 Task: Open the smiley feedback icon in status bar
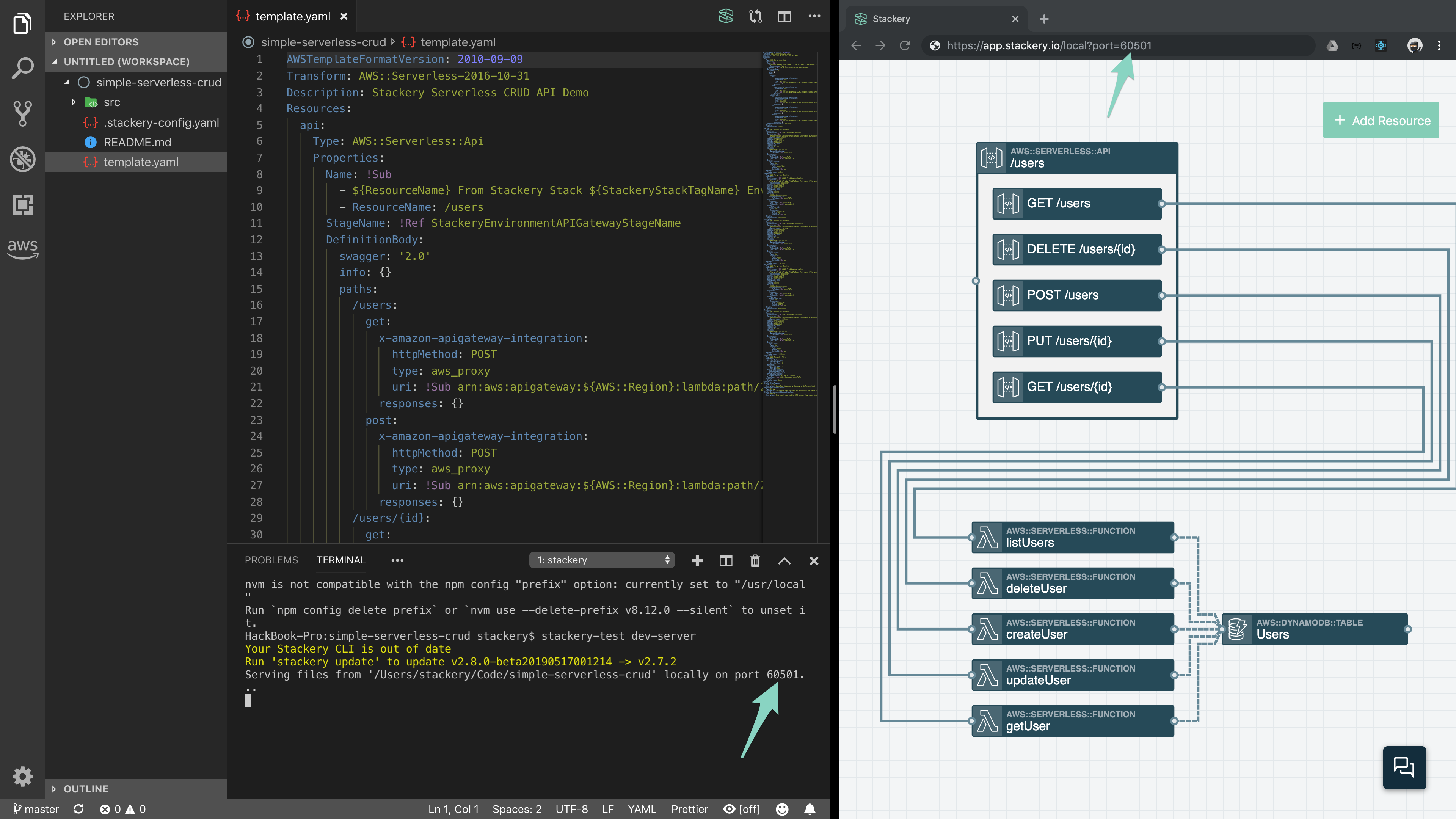point(782,809)
